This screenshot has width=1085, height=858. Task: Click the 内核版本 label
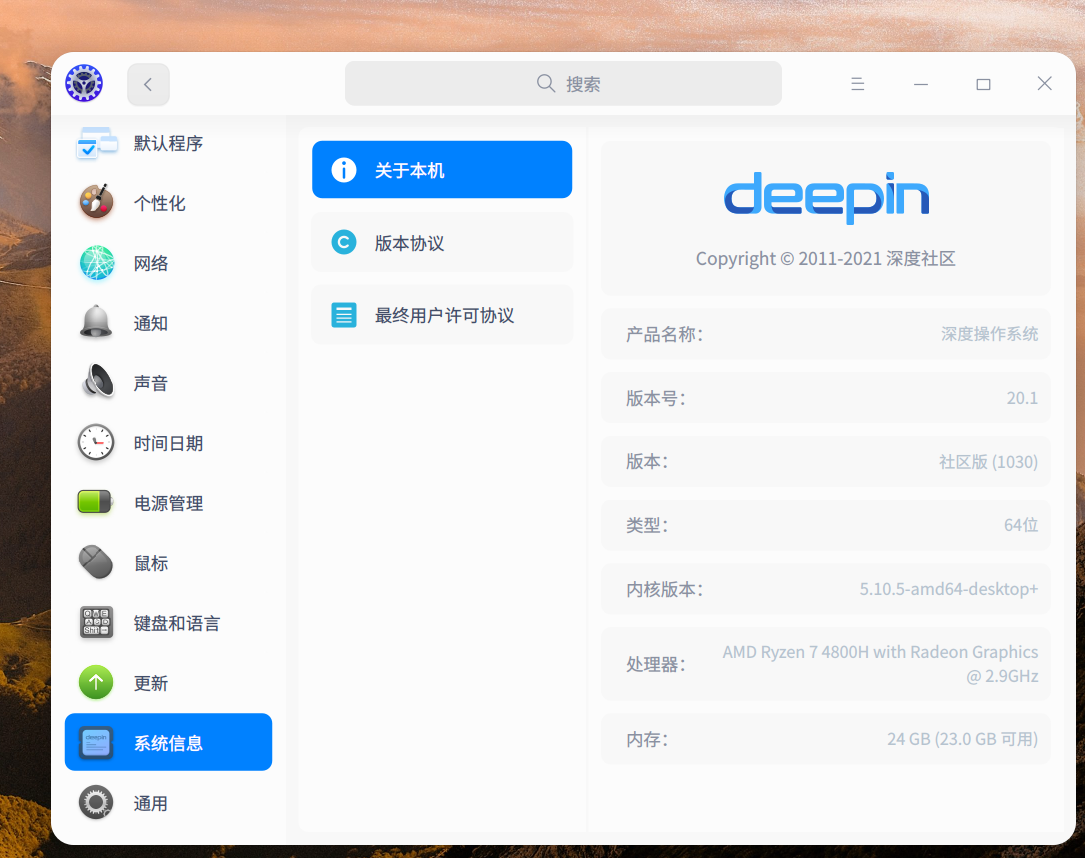[x=664, y=590]
